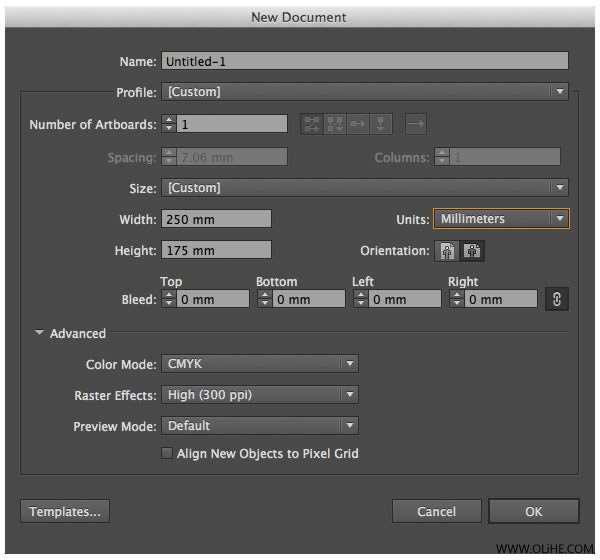600x560 pixels.
Task: Click the Grid by Row artboard layout icon
Action: pyautogui.click(x=312, y=124)
